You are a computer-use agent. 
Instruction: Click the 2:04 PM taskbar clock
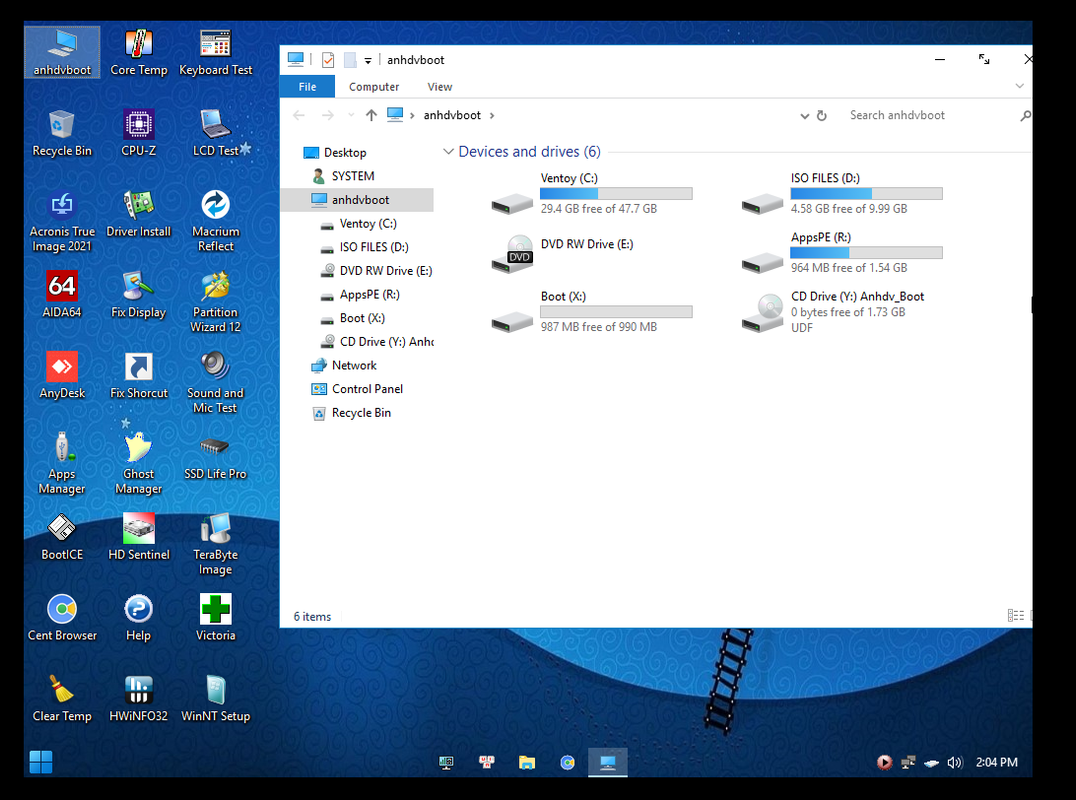coord(997,762)
